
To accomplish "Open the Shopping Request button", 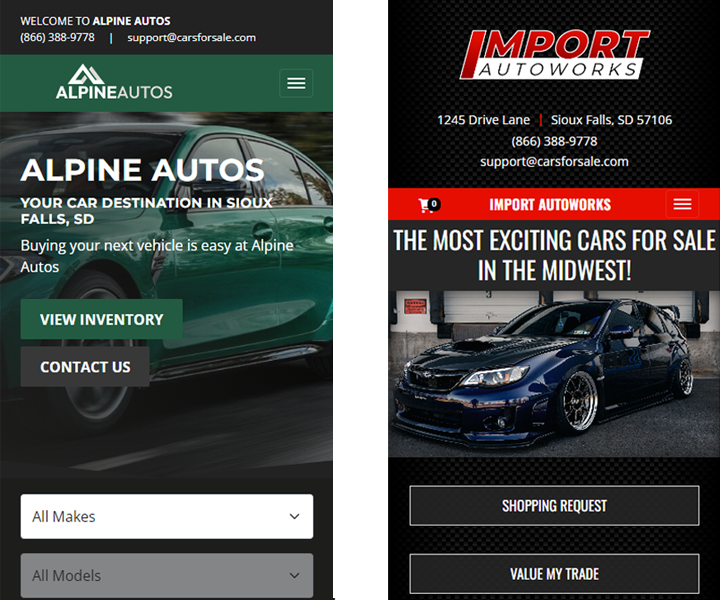I will coord(554,505).
